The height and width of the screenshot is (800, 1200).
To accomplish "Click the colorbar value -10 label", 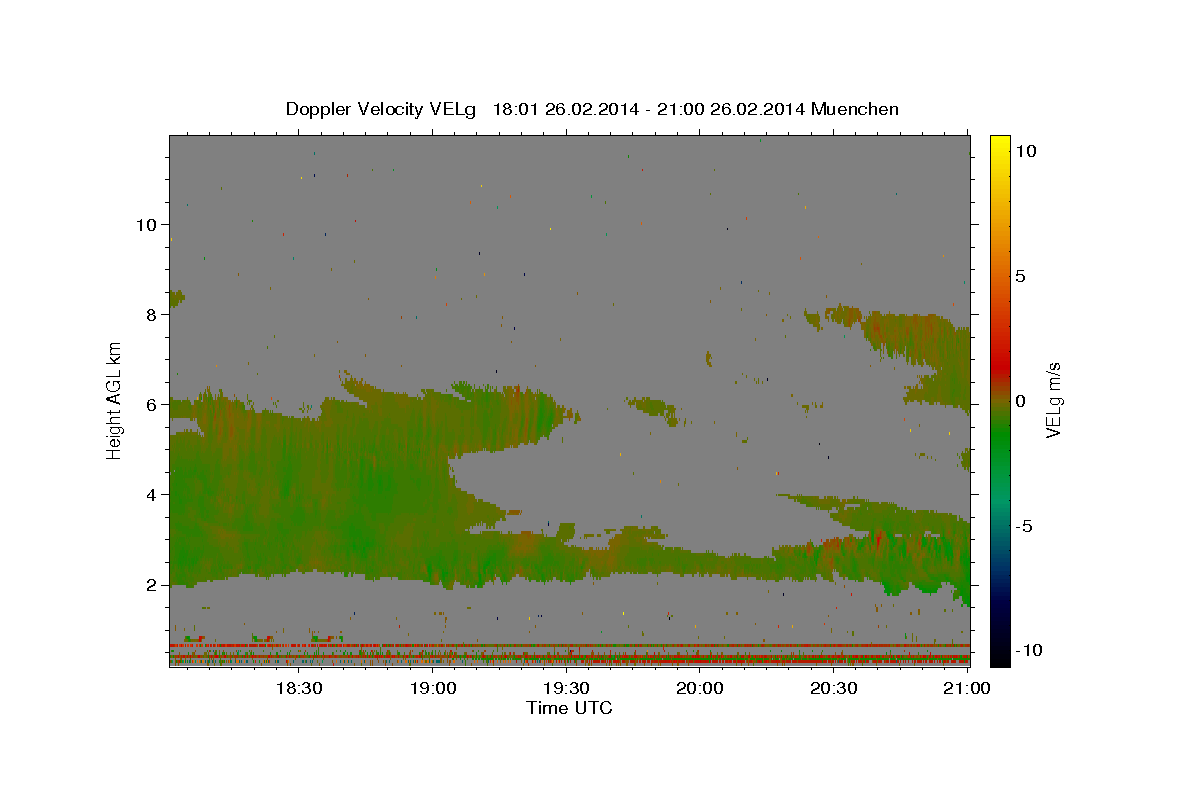I will tap(1029, 650).
